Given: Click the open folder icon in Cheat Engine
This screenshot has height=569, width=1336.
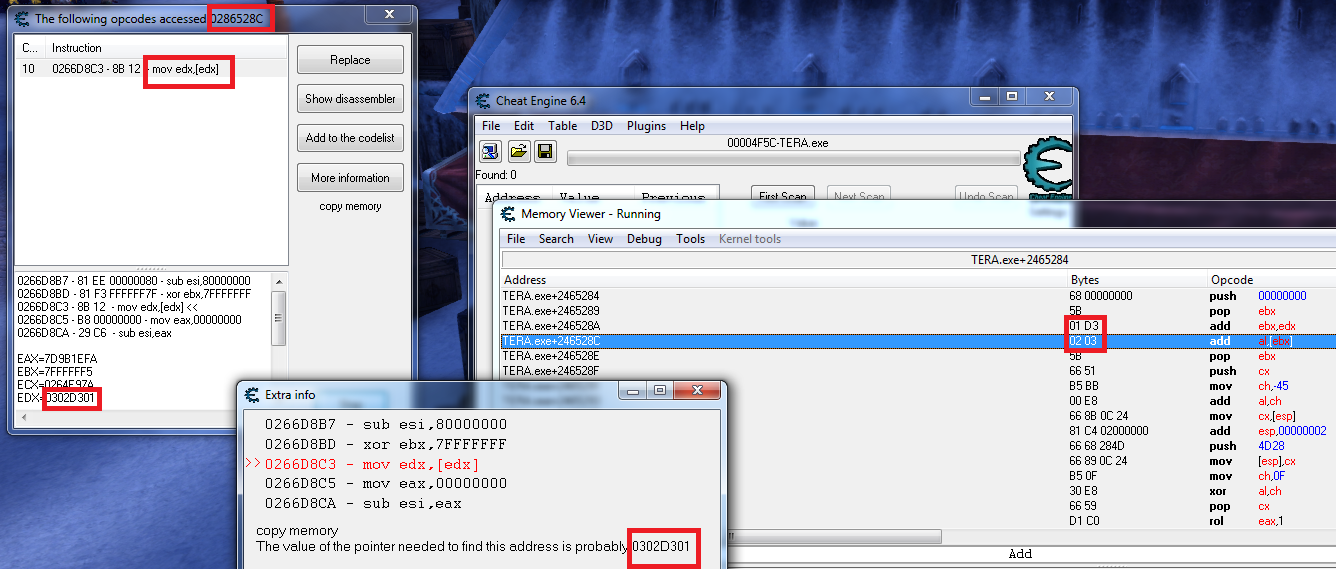Looking at the screenshot, I should click(518, 151).
